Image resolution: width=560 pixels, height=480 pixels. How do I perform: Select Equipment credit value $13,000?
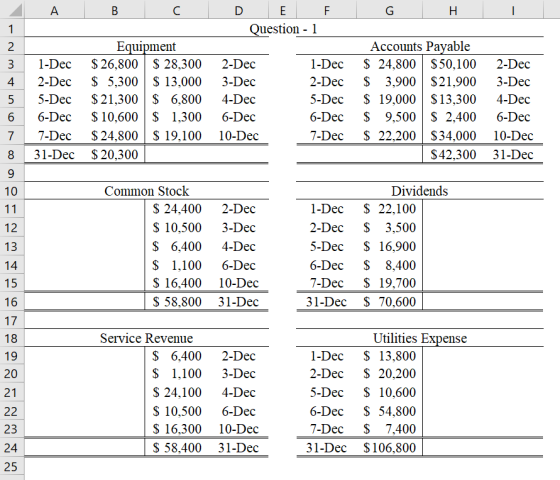tap(177, 82)
